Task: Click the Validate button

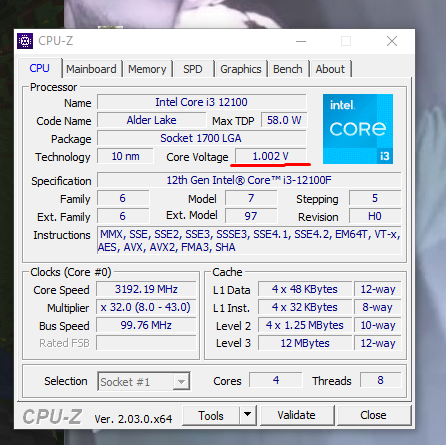Action: click(297, 415)
